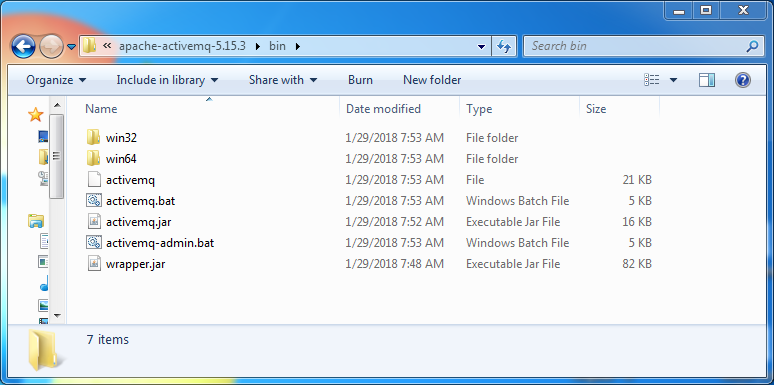Click Libraries icon in navigation pane
Image resolution: width=774 pixels, height=385 pixels.
(x=36, y=221)
